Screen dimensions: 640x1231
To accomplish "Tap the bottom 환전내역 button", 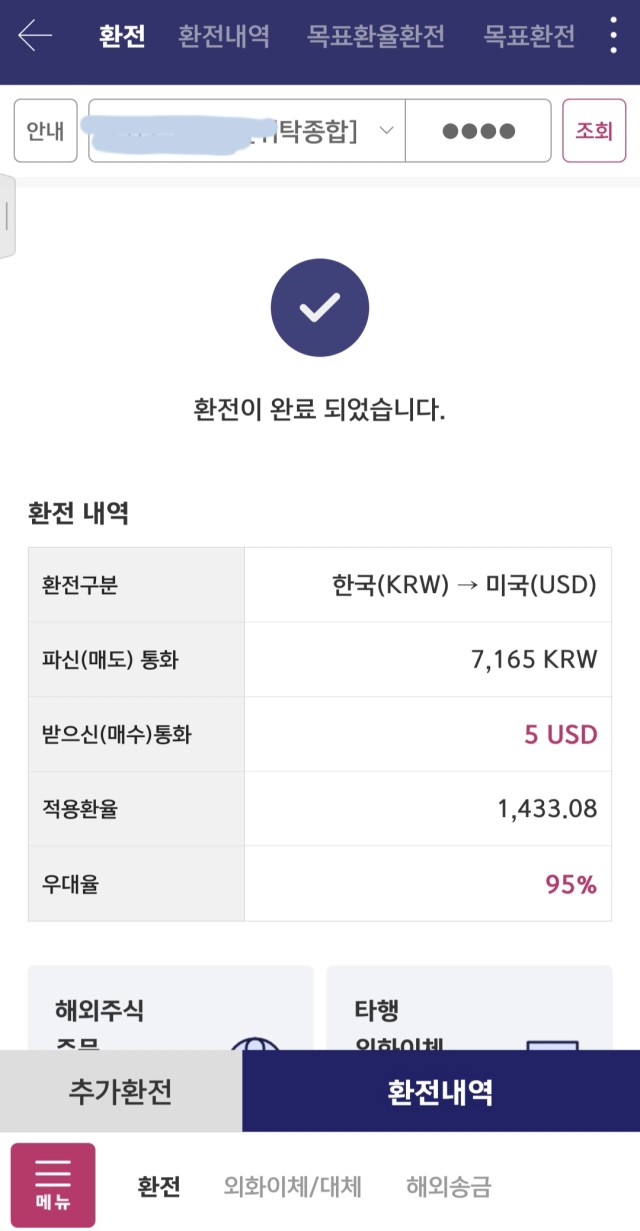I will click(x=441, y=1091).
